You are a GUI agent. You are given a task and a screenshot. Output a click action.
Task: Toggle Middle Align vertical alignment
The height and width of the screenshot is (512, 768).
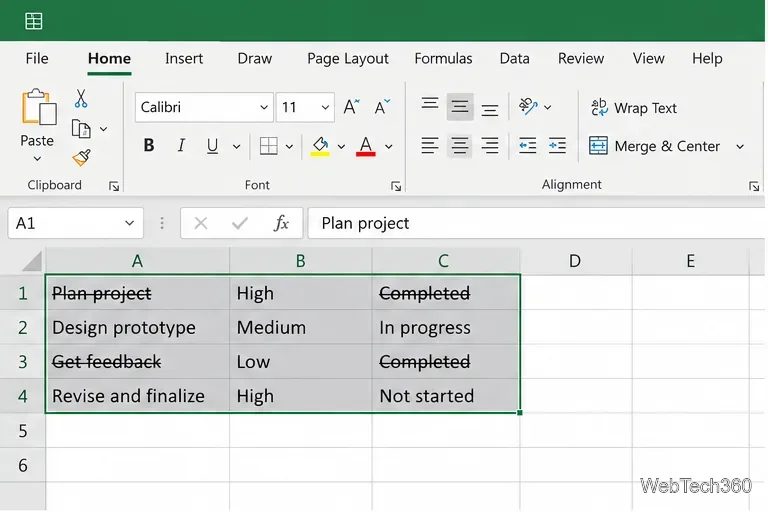(x=460, y=106)
